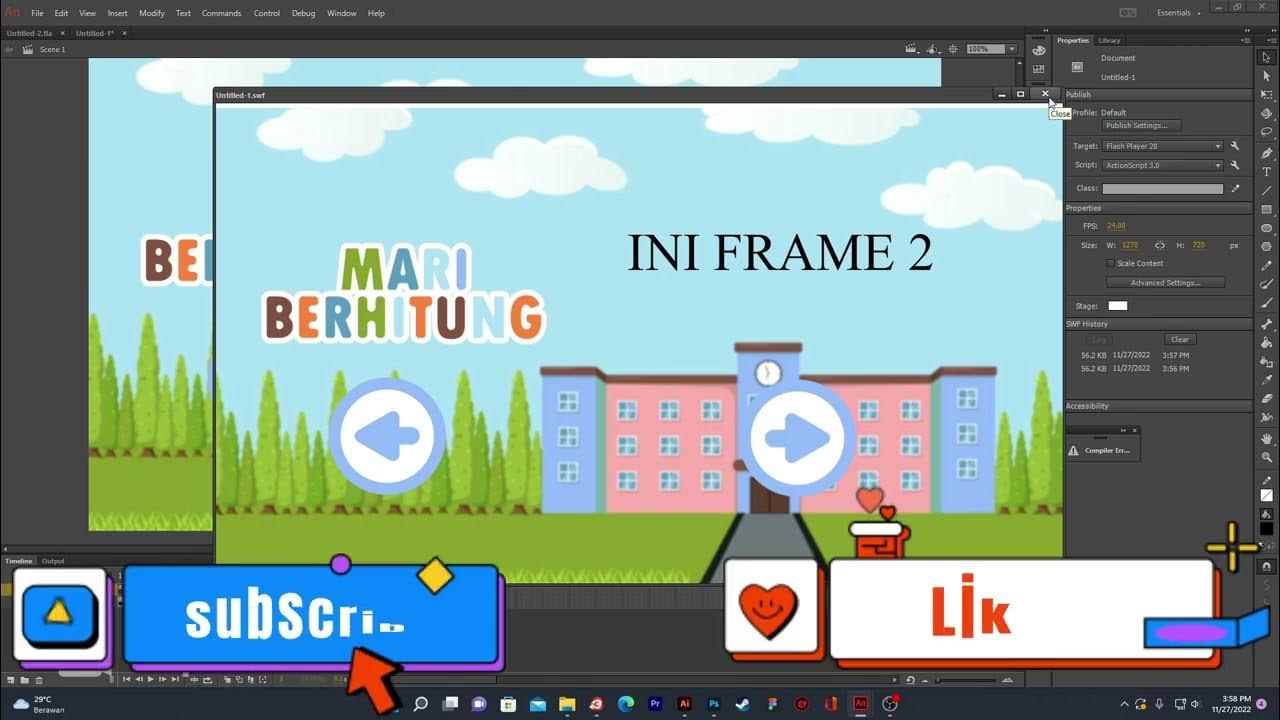This screenshot has height=720, width=1280.
Task: Click the Edit Scene clapperboard icon
Action: pyautogui.click(x=912, y=49)
